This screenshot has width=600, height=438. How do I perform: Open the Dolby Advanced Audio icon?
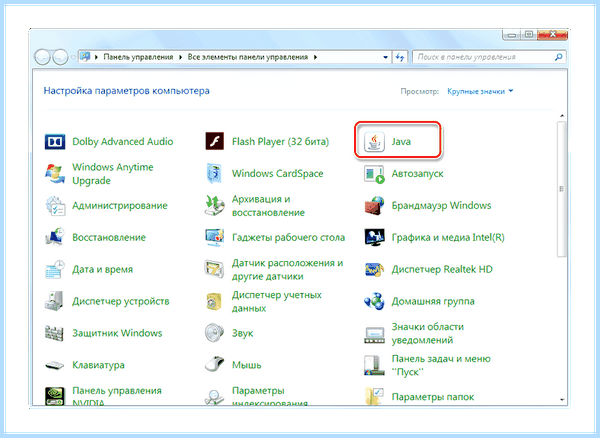(55, 142)
